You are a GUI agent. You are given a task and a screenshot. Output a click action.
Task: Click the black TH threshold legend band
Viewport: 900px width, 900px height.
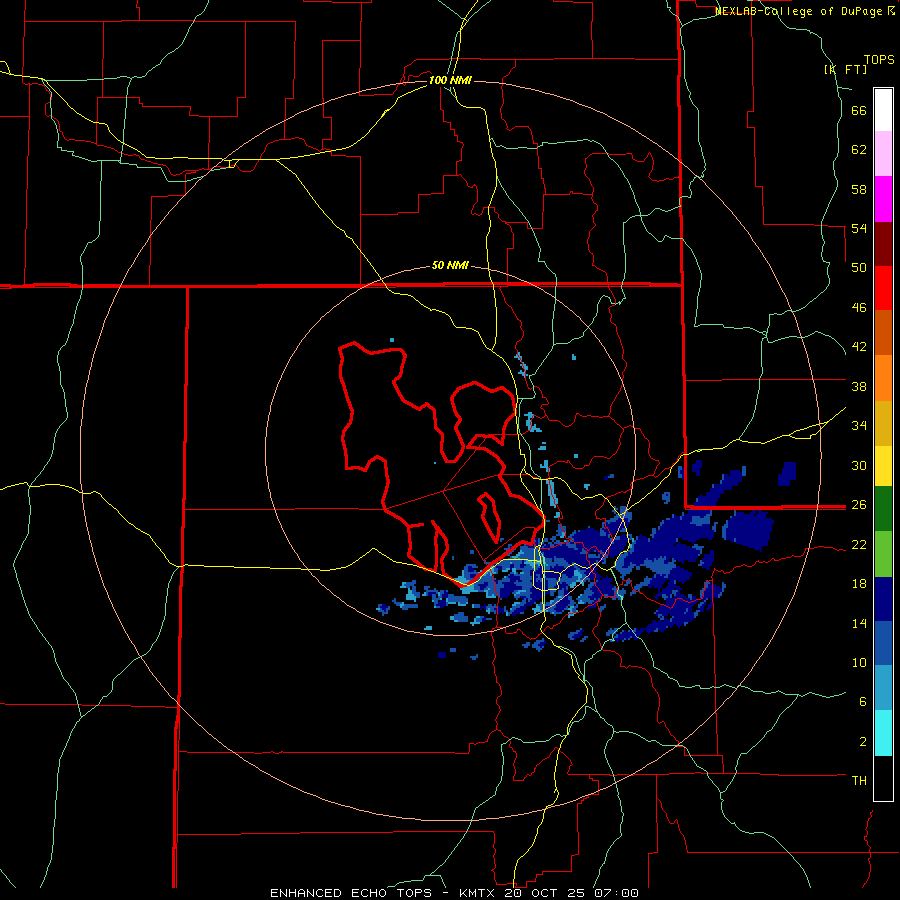883,778
